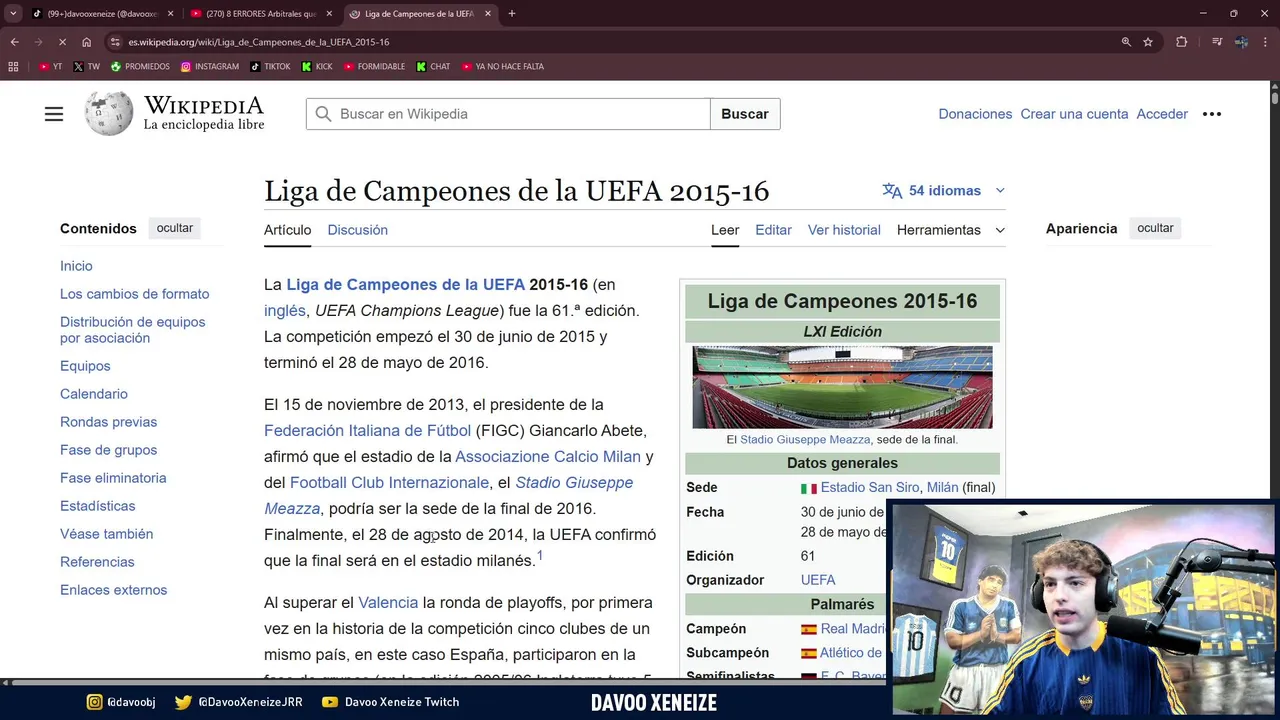Jump to Calendario section in contents
Viewport: 1280px width, 720px height.
(94, 394)
